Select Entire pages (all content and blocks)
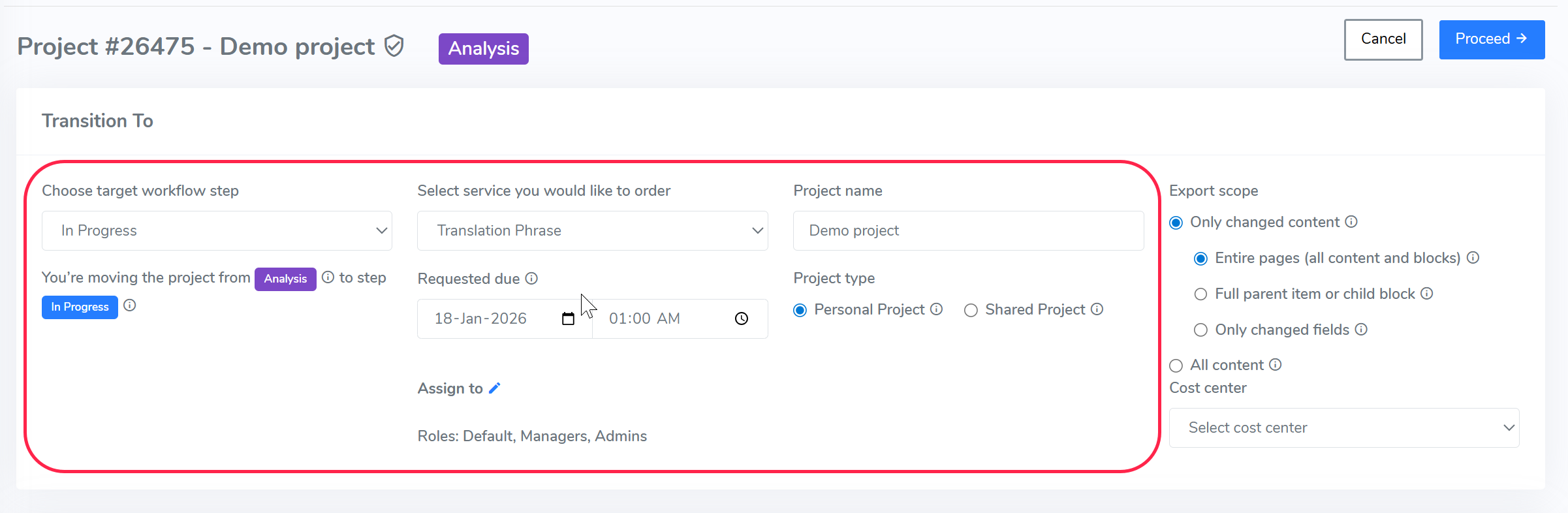The height and width of the screenshot is (513, 1568). [x=1201, y=259]
